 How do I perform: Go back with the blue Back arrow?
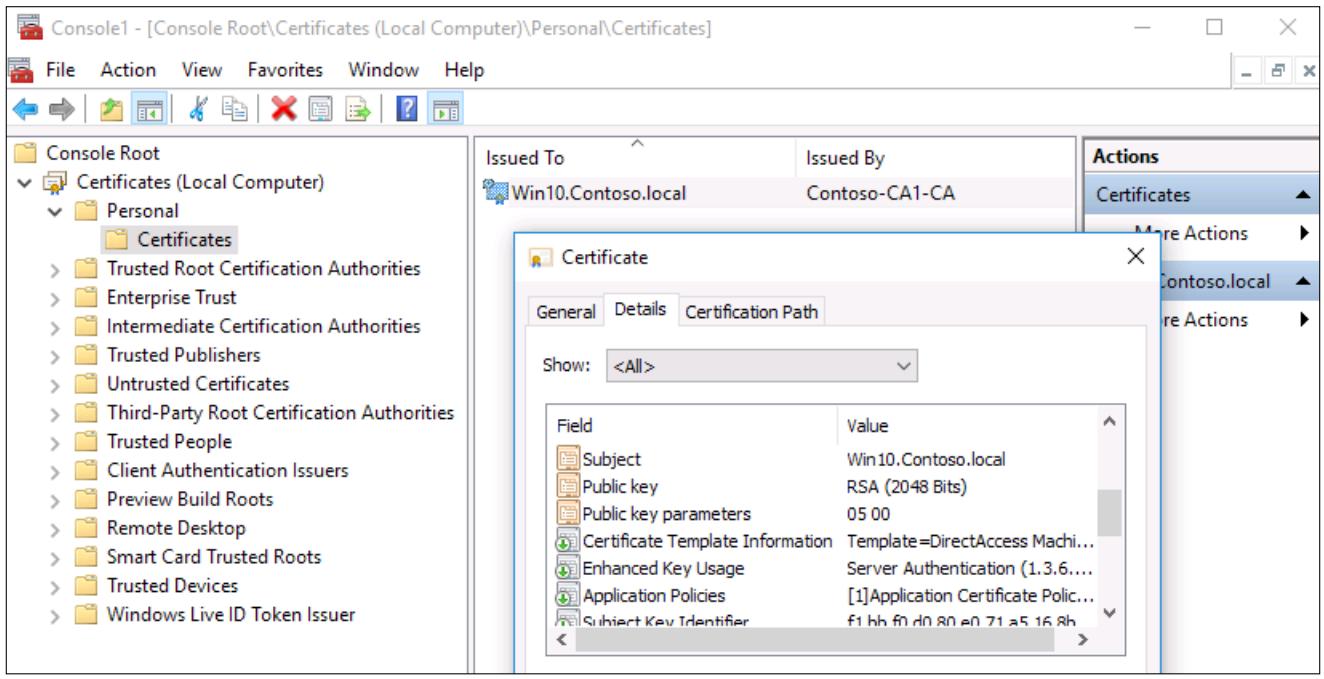(x=24, y=109)
